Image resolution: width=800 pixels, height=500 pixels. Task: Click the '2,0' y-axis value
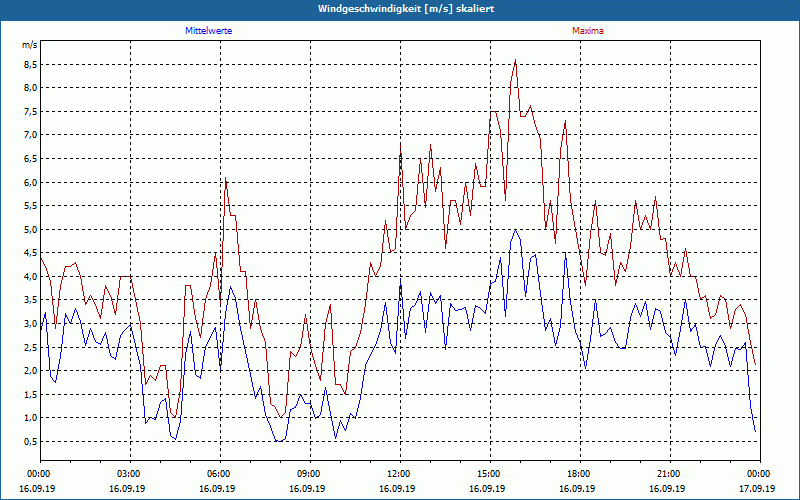[31, 370]
